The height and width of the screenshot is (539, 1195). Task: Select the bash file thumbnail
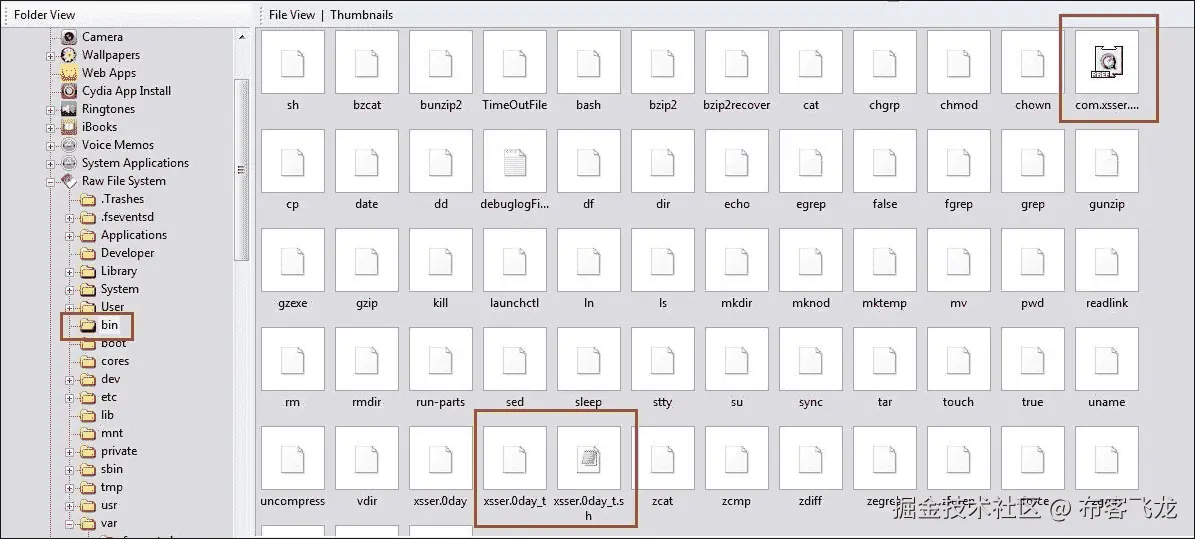(x=588, y=63)
